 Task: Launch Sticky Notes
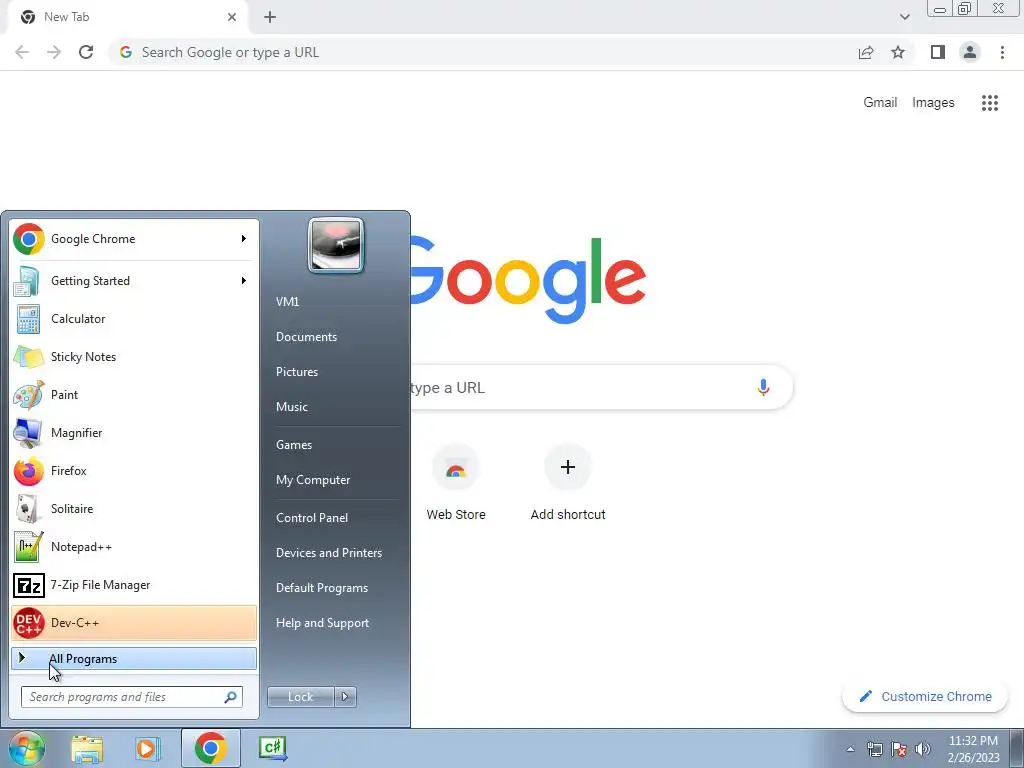pyautogui.click(x=134, y=357)
